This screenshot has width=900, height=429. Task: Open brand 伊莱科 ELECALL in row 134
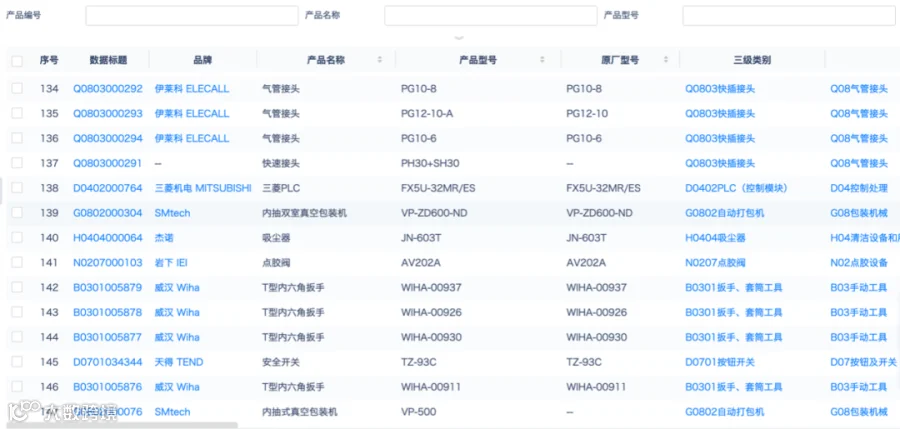click(192, 88)
